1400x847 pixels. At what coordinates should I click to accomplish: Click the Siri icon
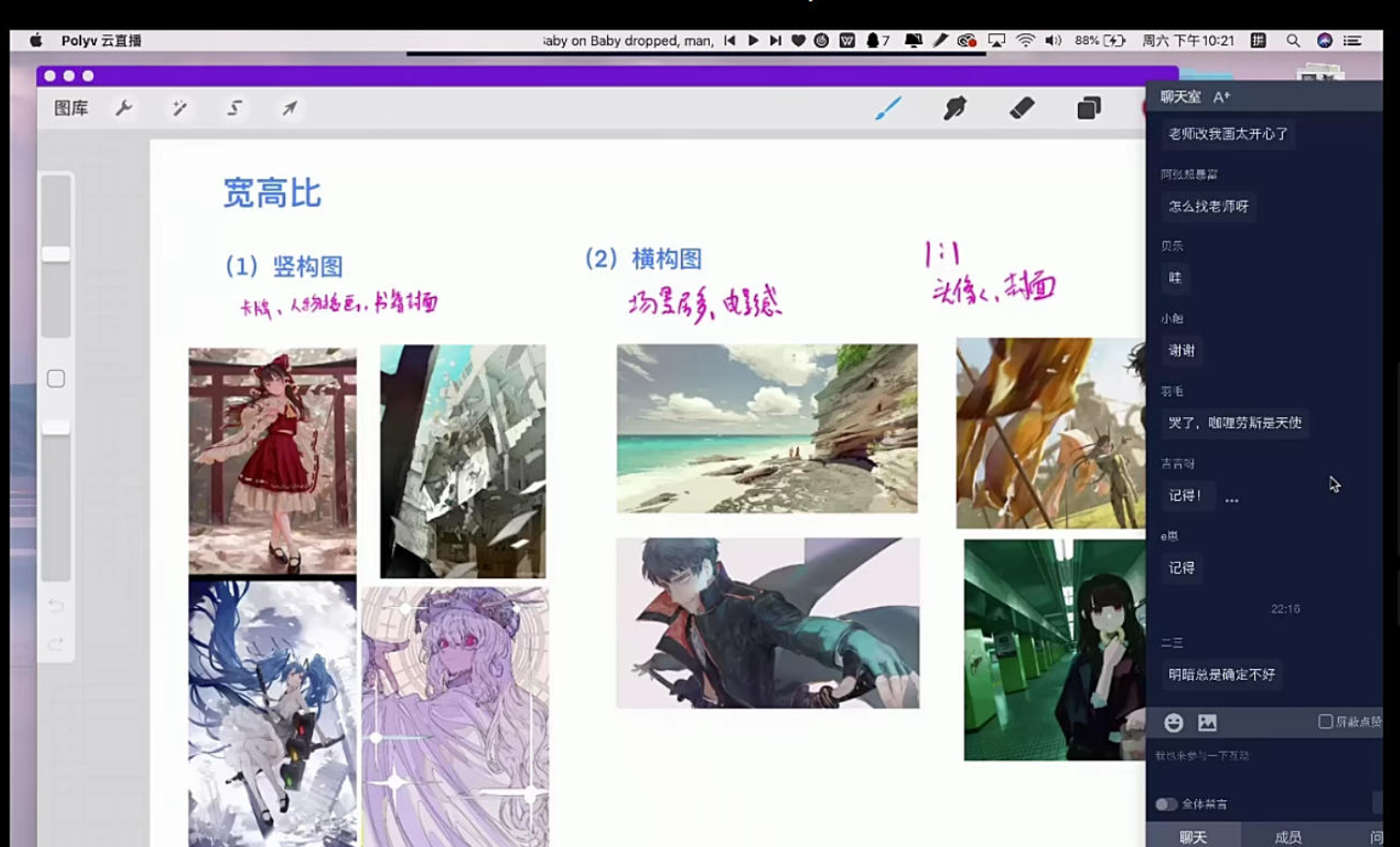tap(1324, 41)
